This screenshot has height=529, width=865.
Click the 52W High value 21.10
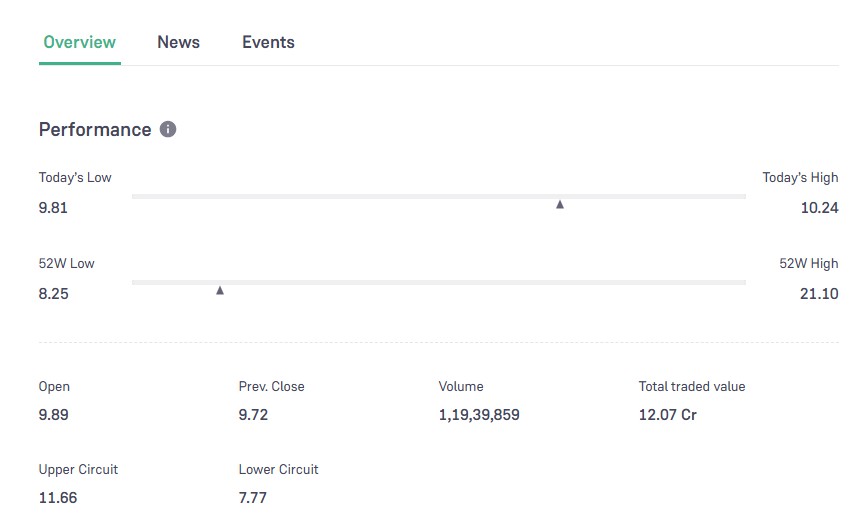(819, 294)
